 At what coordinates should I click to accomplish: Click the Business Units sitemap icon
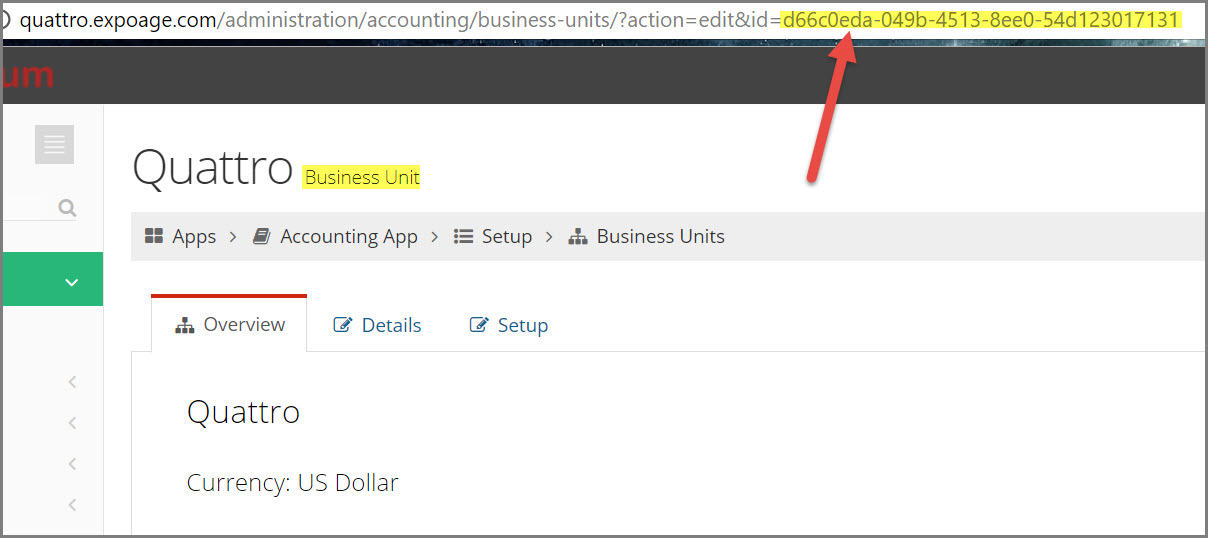pos(578,236)
